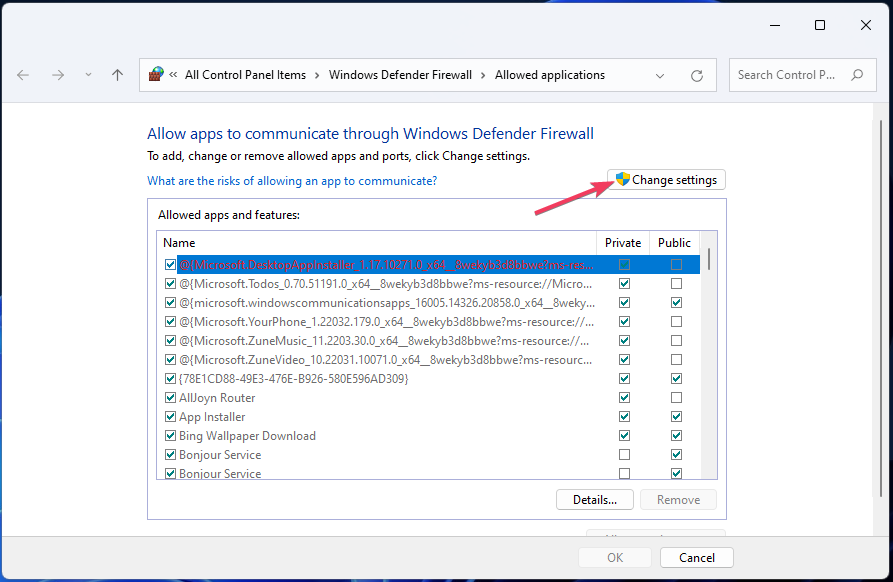
Task: Cancel and close the dialog
Action: point(697,558)
